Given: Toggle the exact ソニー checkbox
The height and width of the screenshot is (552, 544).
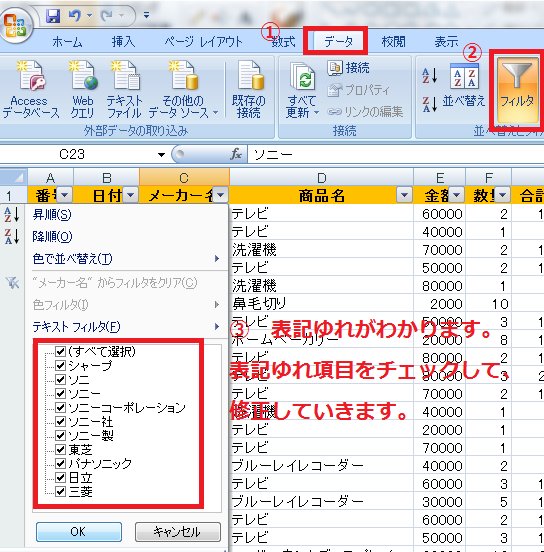Looking at the screenshot, I should 61,393.
